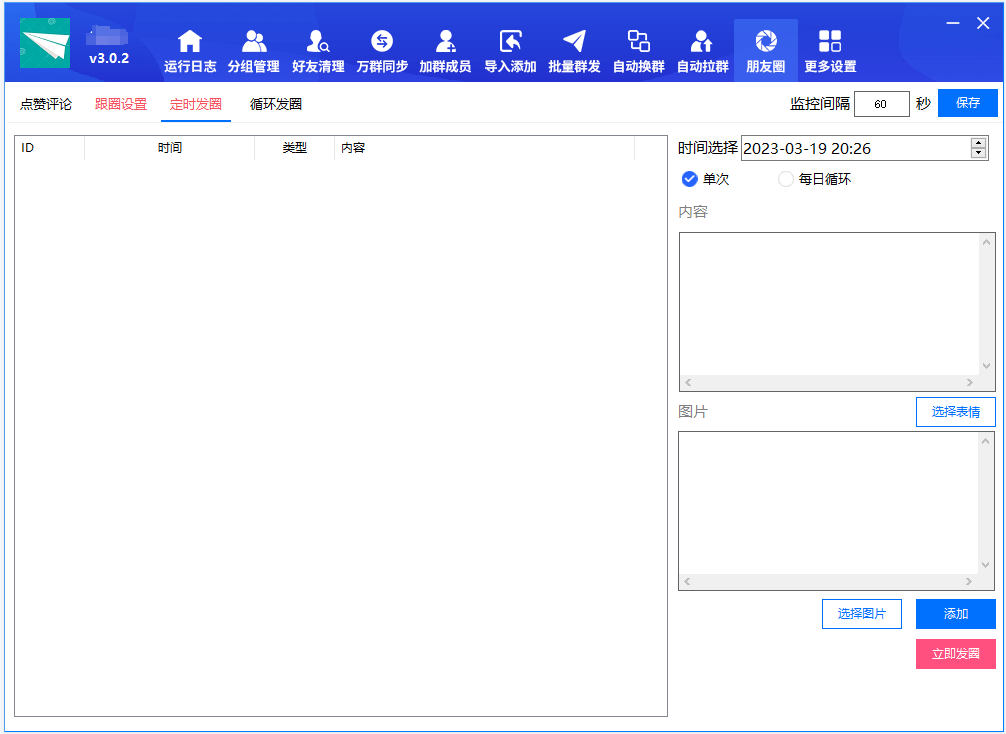Increase time with the up stepper arrow

click(x=978, y=142)
